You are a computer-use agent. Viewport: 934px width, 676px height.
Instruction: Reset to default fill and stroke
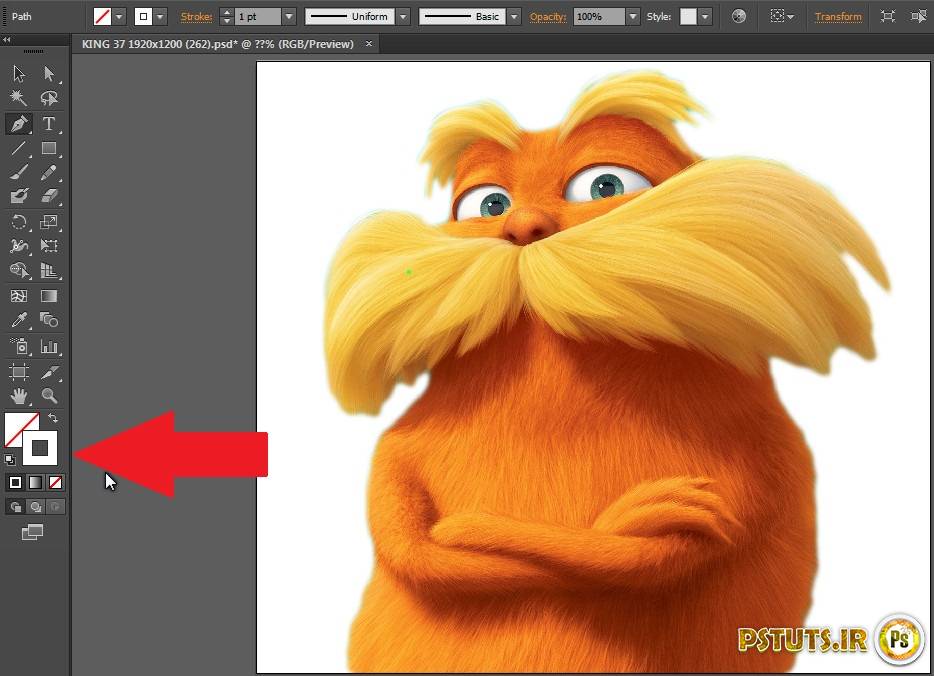click(x=9, y=459)
